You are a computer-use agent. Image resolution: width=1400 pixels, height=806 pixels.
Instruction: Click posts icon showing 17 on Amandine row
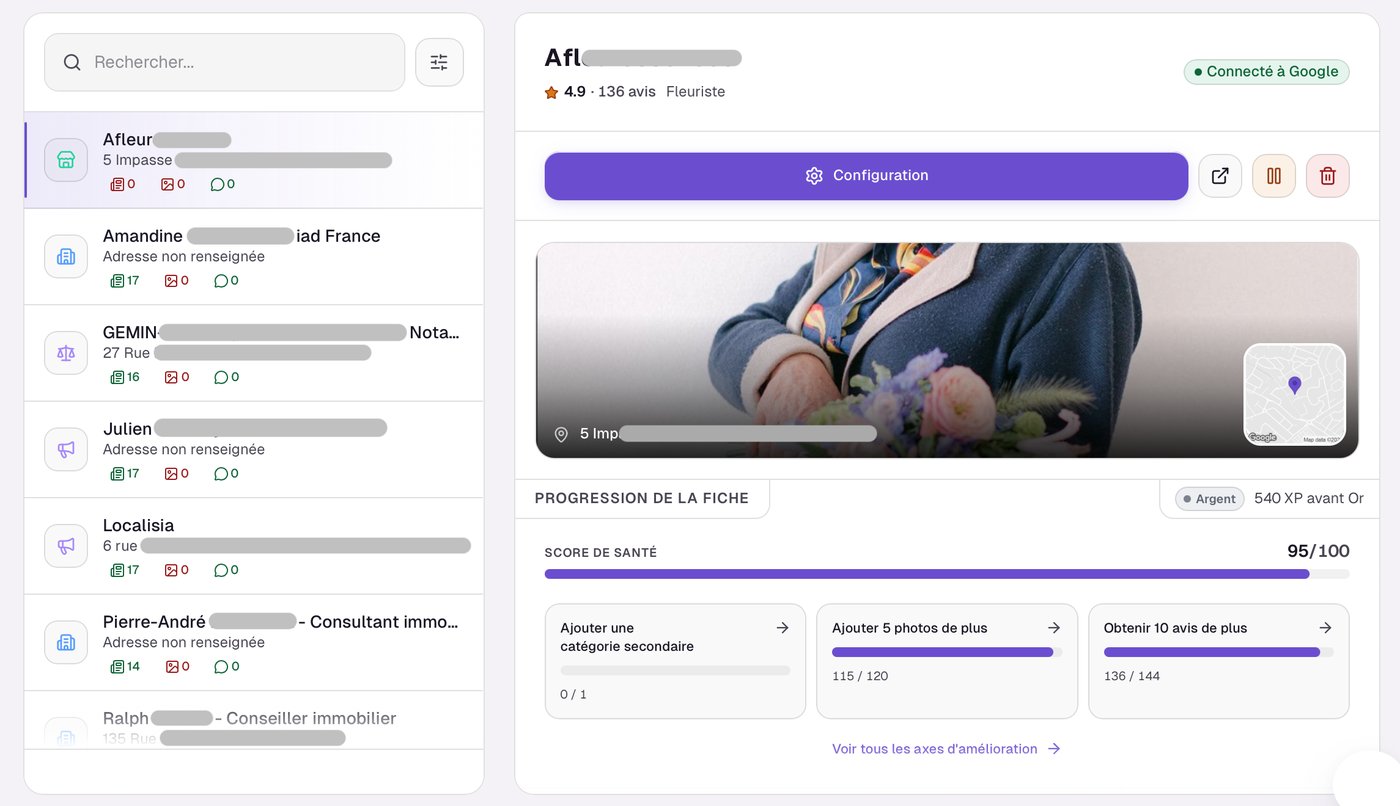coord(117,281)
